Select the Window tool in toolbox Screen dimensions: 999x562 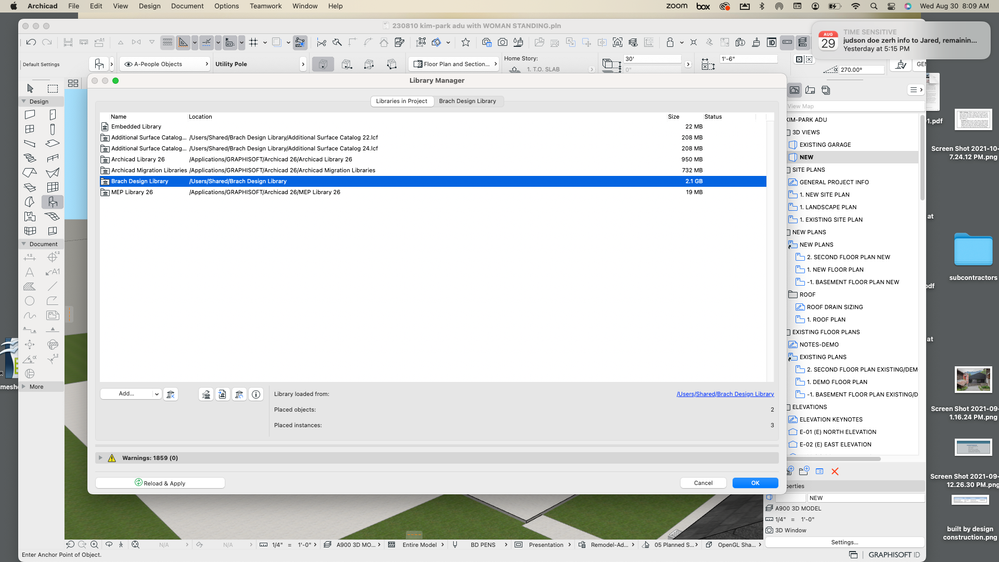pyautogui.click(x=29, y=129)
